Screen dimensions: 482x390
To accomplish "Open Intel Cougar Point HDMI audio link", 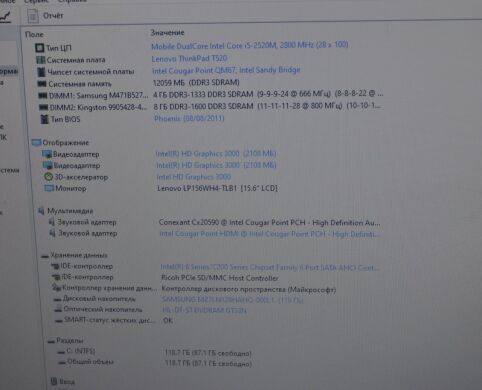I will (269, 234).
